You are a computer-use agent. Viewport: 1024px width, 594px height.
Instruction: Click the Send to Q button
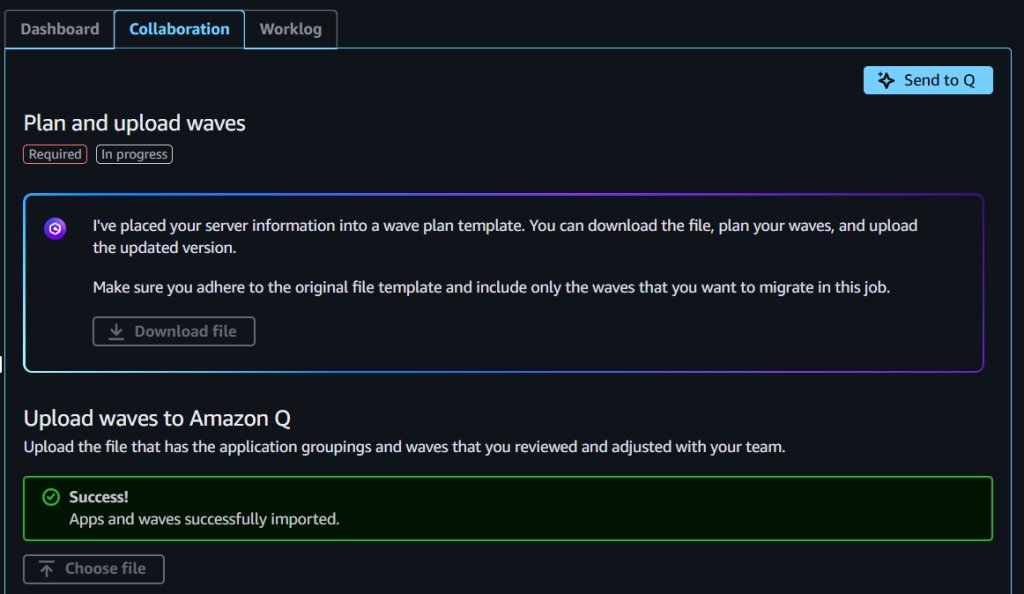click(928, 80)
